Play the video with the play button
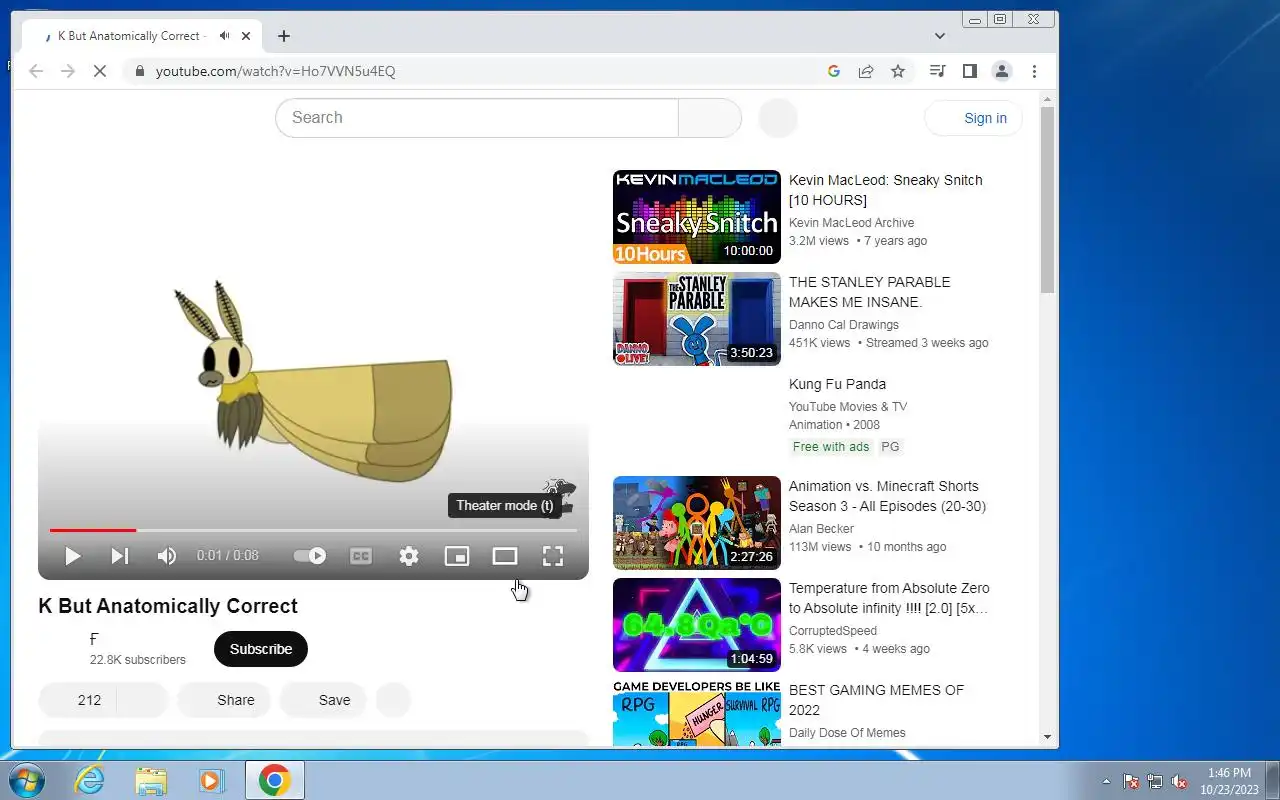The image size is (1280, 800). 72,556
